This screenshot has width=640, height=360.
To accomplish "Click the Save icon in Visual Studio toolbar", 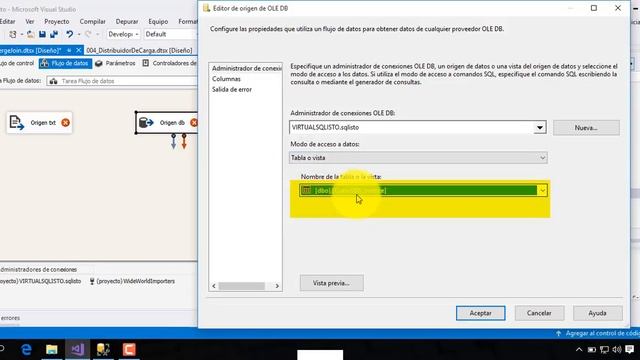I will (x=42, y=34).
